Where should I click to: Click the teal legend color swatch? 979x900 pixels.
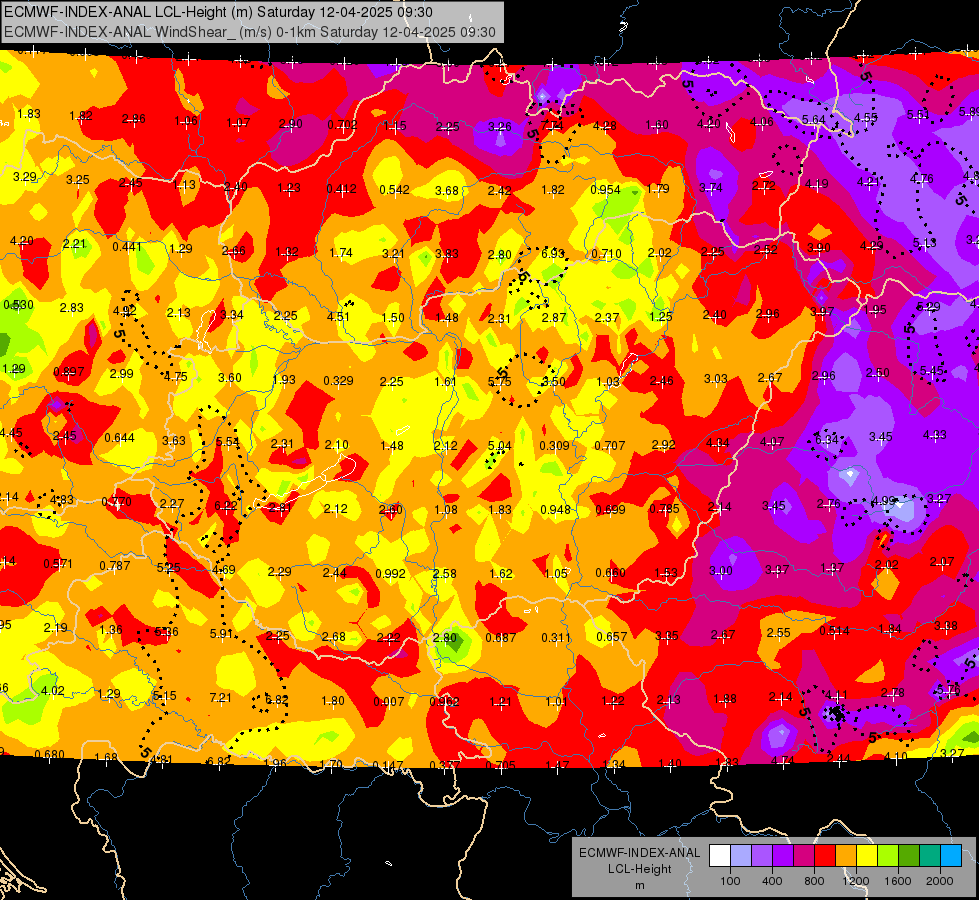click(930, 855)
